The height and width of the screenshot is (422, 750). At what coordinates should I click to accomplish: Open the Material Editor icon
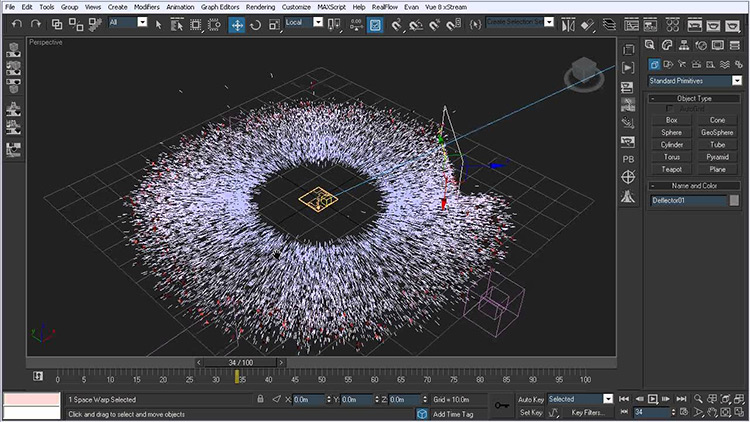pyautogui.click(x=673, y=24)
